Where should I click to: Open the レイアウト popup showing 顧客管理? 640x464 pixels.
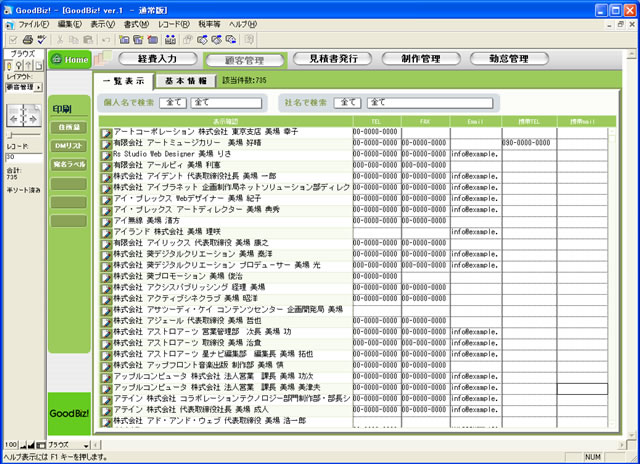[x=24, y=87]
